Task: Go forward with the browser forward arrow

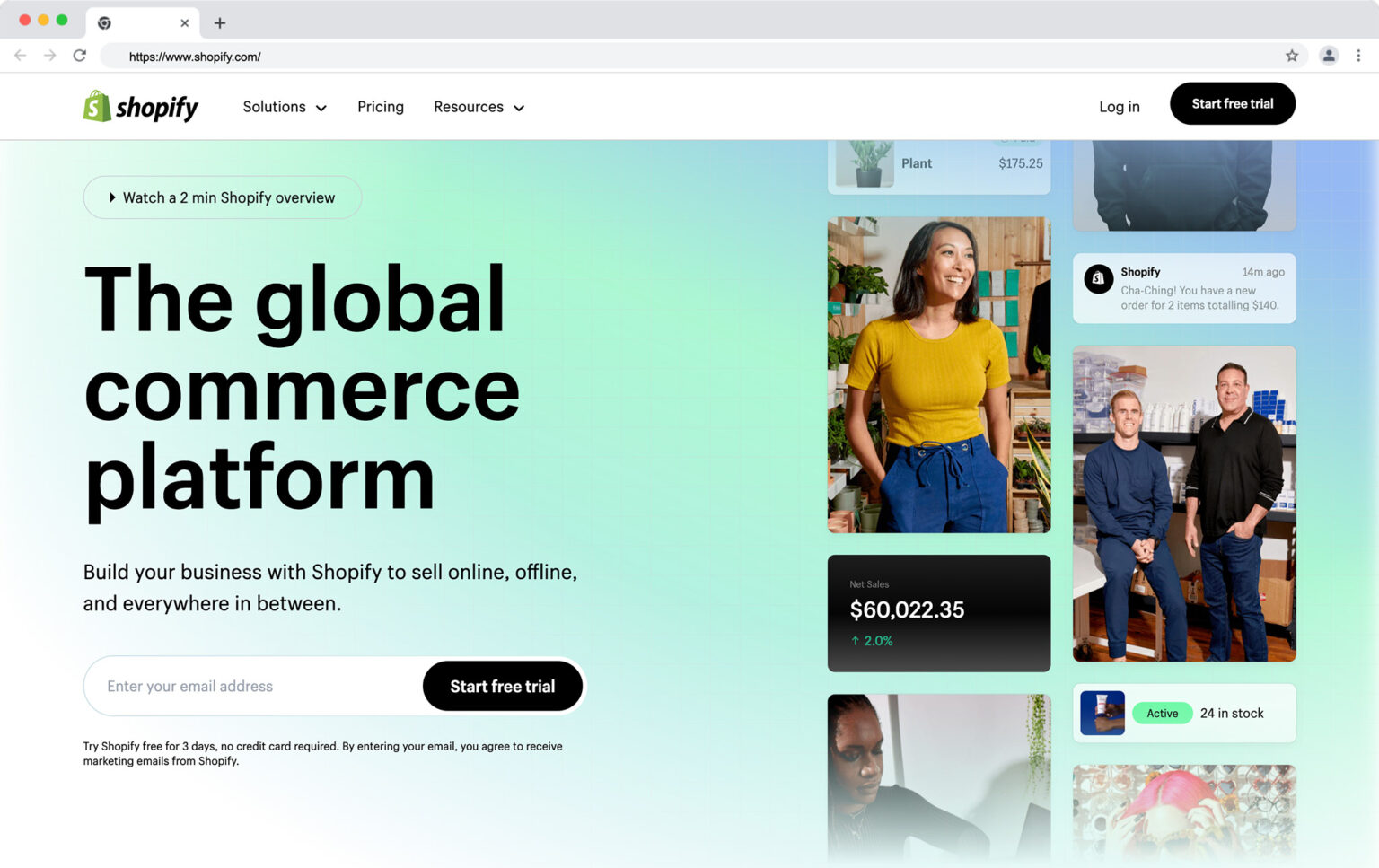Action: click(50, 56)
